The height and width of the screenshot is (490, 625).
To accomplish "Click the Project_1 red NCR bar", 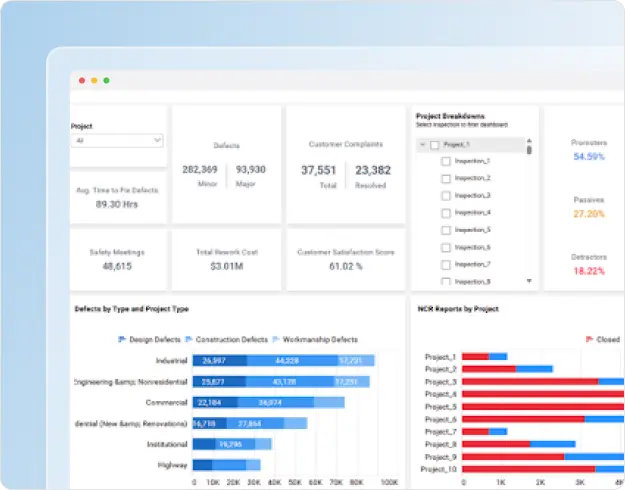I will [x=476, y=356].
